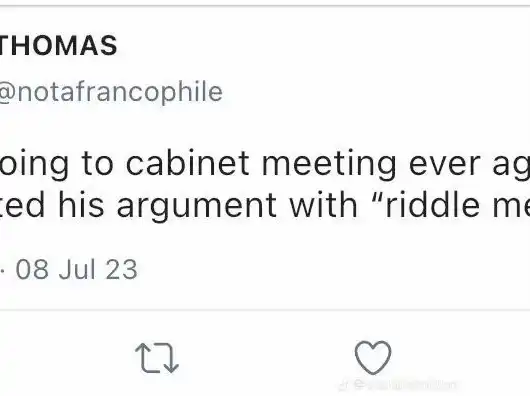Like the tweet with the heart icon
This screenshot has height=396, width=530.
coord(373,357)
